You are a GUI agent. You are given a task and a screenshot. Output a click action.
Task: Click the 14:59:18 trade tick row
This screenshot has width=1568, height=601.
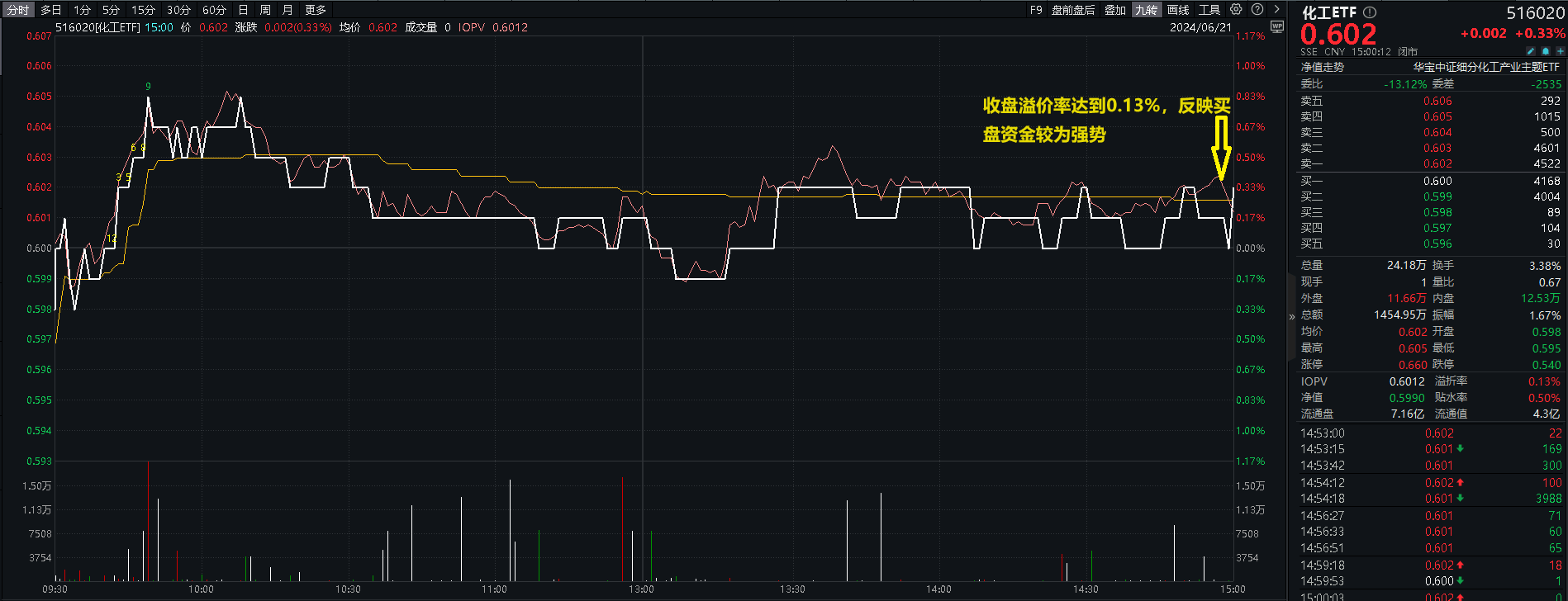point(1431,566)
